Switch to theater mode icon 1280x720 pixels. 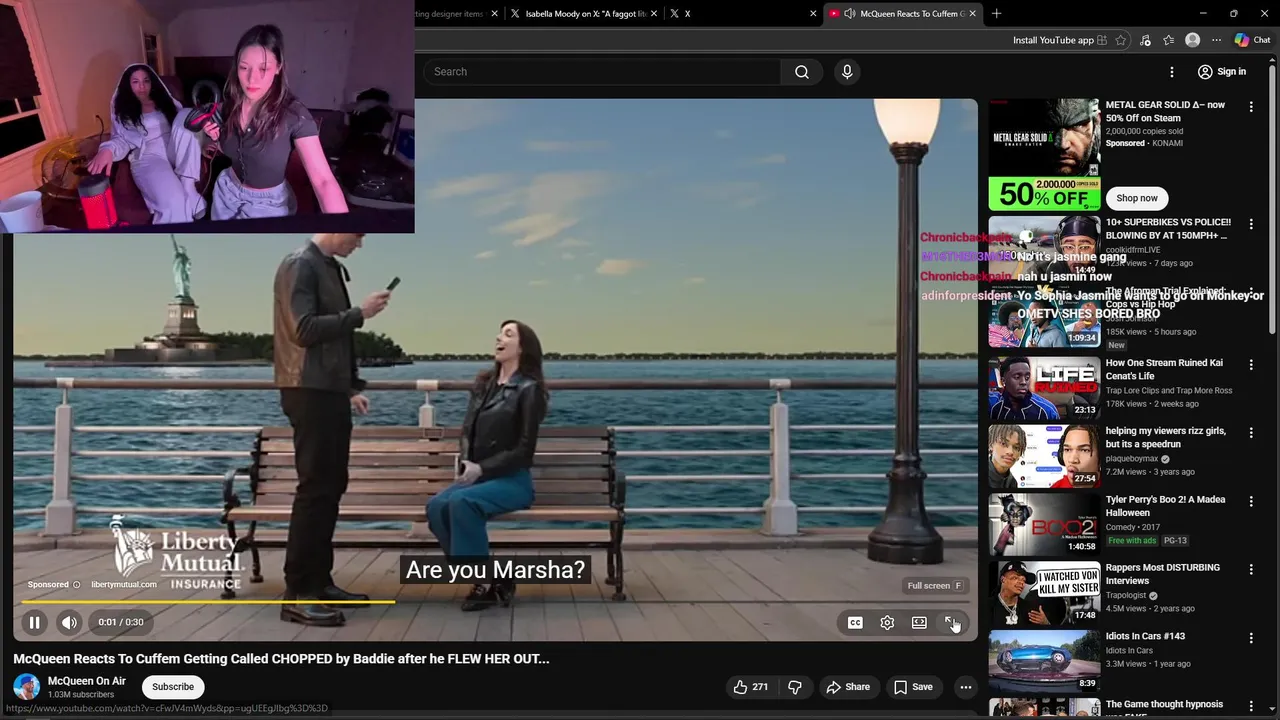(919, 622)
